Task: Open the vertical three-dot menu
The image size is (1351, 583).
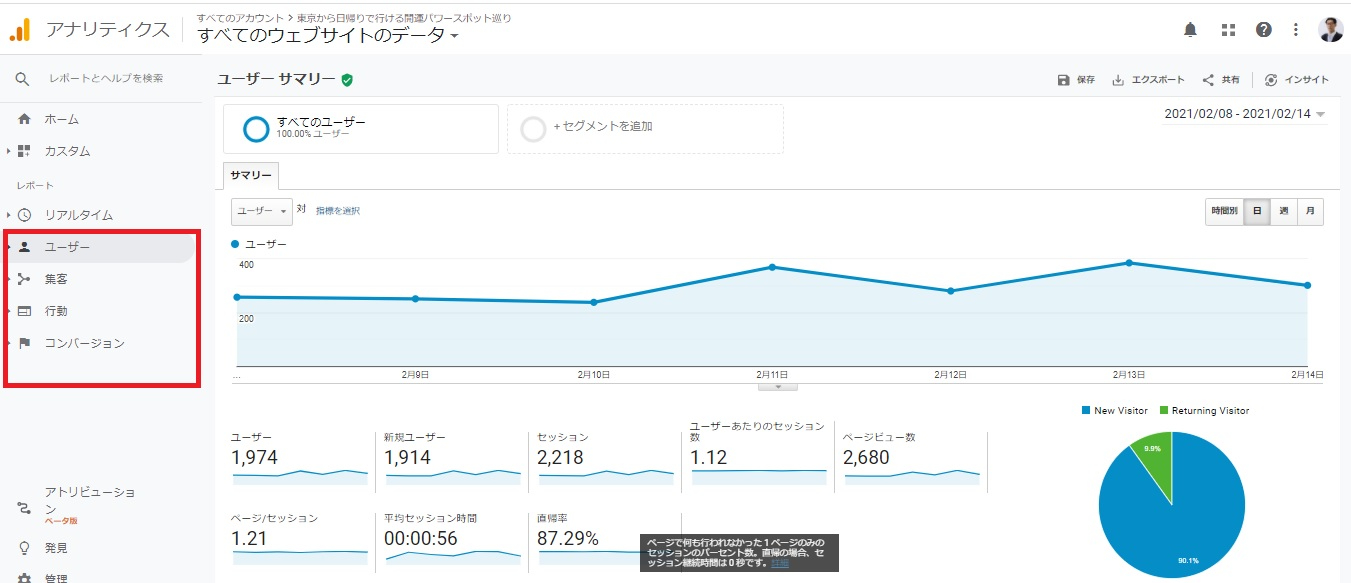Action: coord(1296,30)
